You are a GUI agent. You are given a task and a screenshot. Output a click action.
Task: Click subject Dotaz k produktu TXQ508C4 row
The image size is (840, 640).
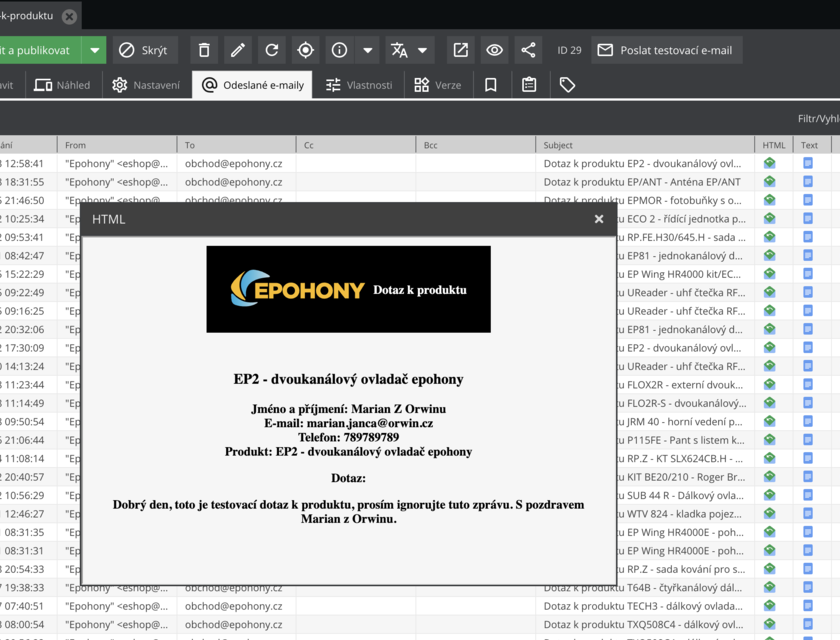(x=643, y=624)
